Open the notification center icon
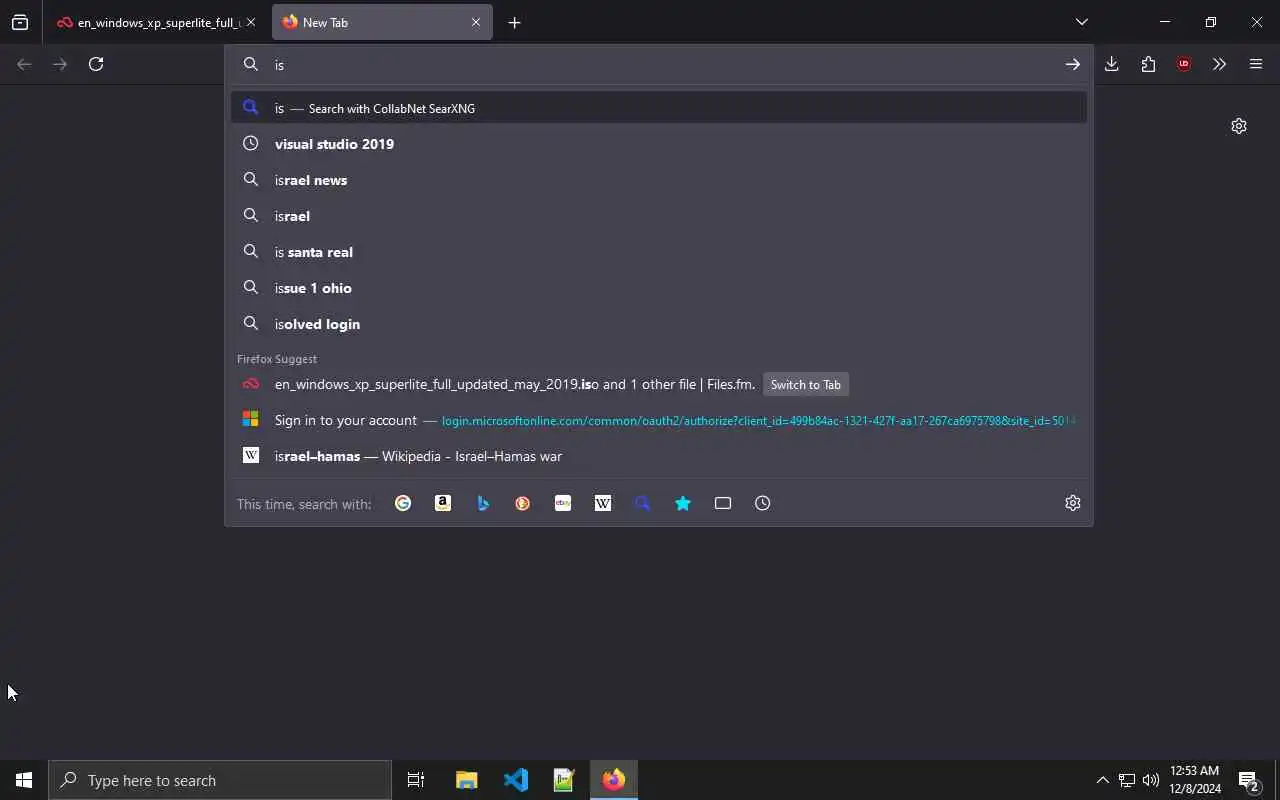This screenshot has height=800, width=1280. click(x=1249, y=780)
